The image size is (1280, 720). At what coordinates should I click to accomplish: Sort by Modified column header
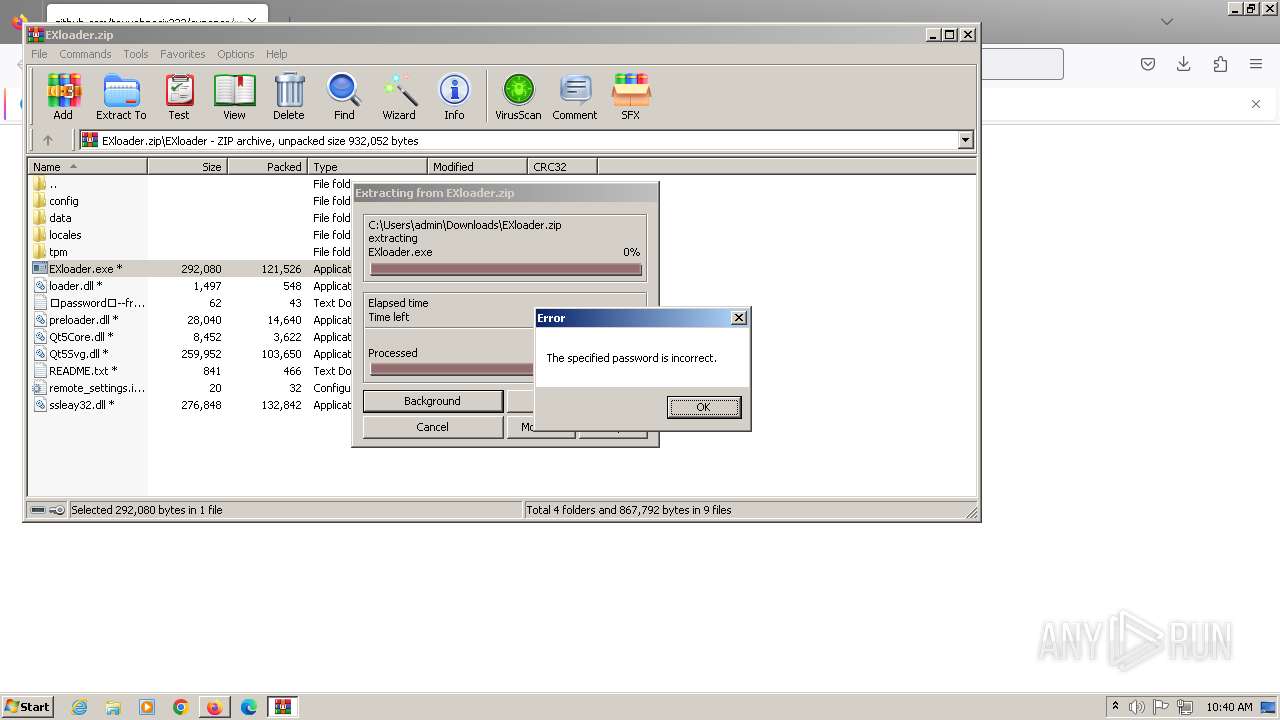coord(477,167)
